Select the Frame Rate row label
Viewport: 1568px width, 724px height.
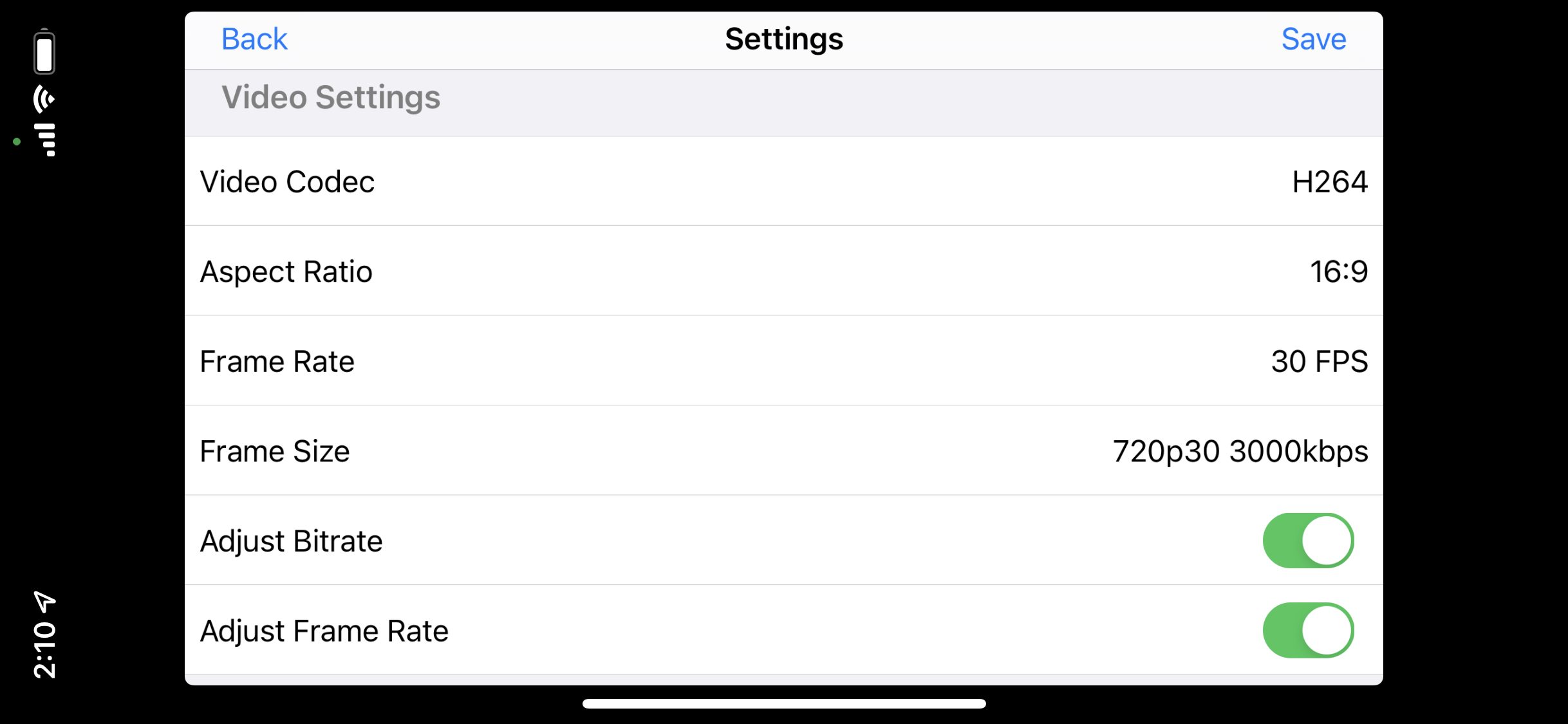[277, 361]
